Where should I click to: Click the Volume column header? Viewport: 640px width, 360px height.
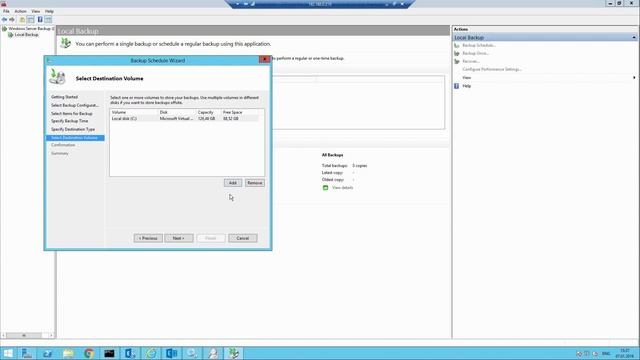(x=134, y=112)
